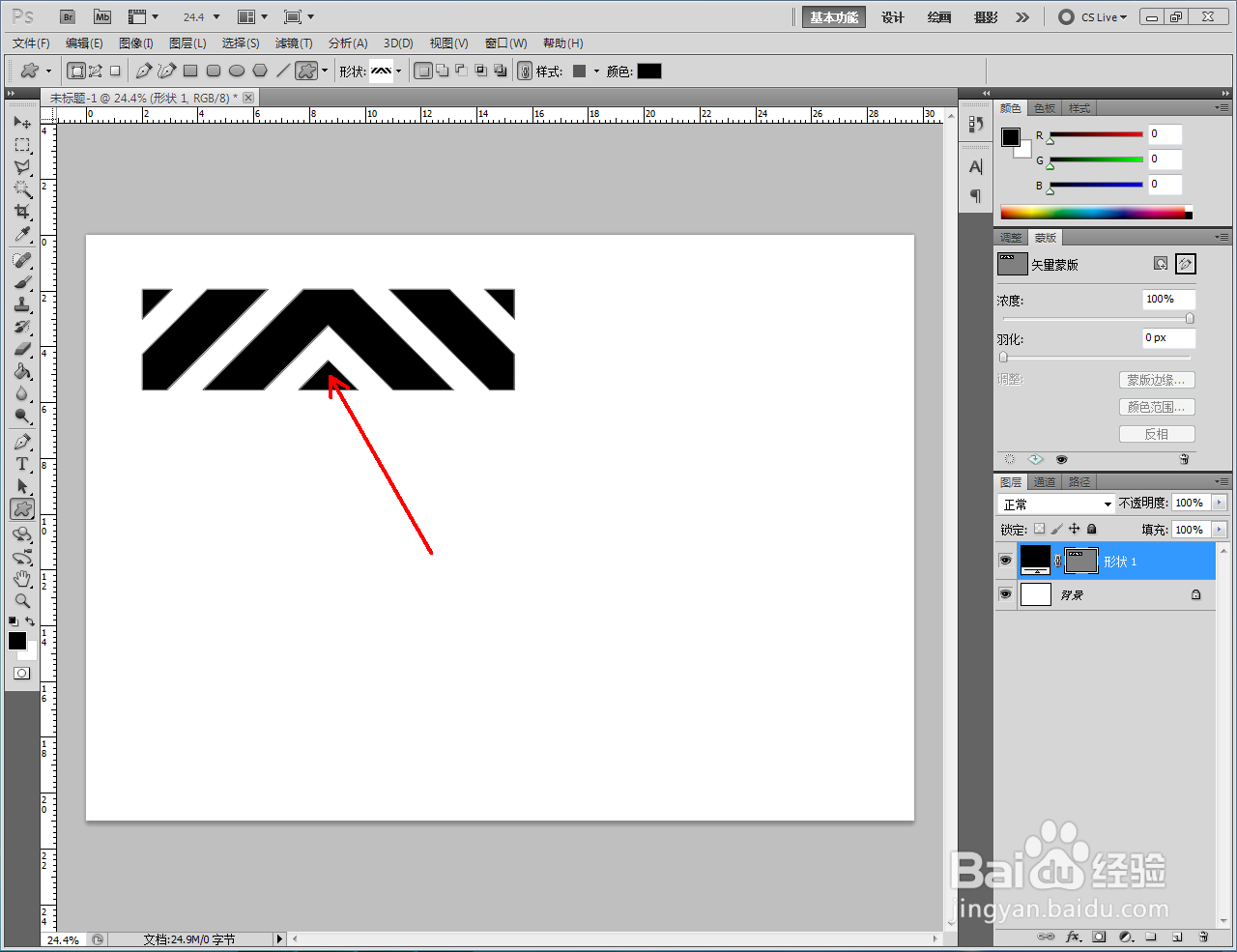Switch to the 路径 tab
Image resolution: width=1237 pixels, height=952 pixels.
click(x=1079, y=482)
